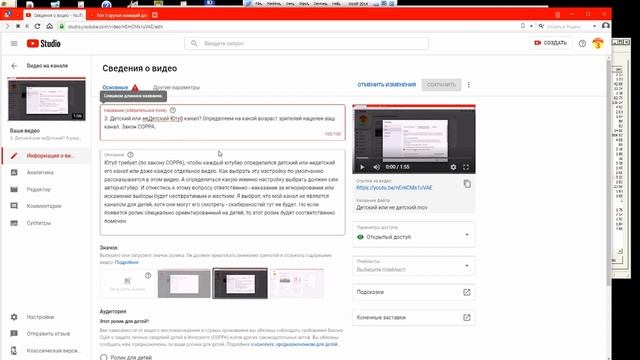Image resolution: width=640 pixels, height=360 pixels.
Task: Open Комментарии in the sidebar
Action: pyautogui.click(x=44, y=206)
